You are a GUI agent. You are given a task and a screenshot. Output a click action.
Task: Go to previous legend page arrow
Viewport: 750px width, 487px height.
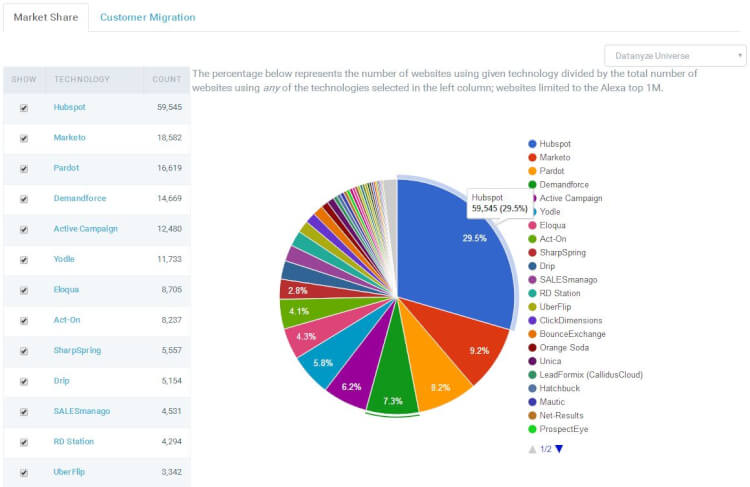coord(532,449)
